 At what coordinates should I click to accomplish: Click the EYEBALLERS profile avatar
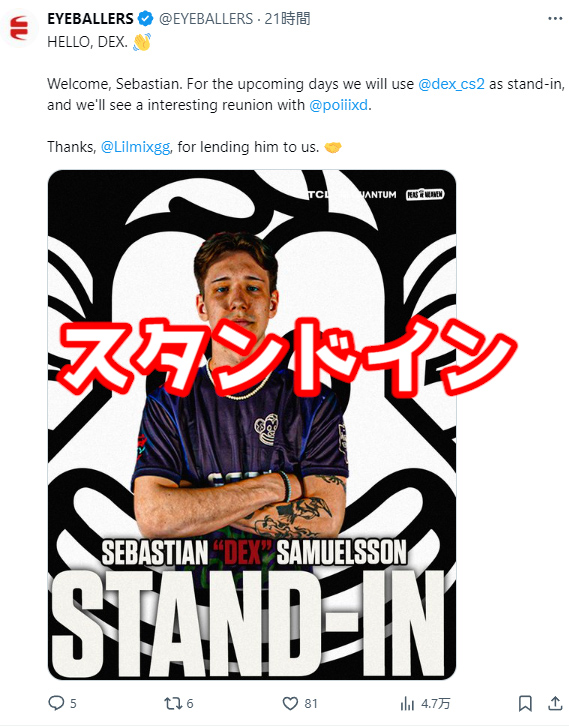point(19,28)
